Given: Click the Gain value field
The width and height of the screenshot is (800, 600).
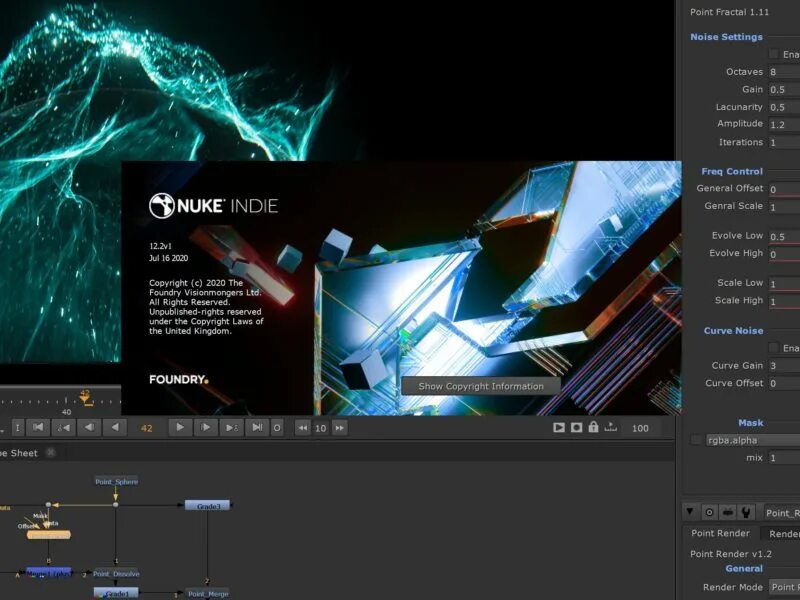Looking at the screenshot, I should (x=784, y=90).
